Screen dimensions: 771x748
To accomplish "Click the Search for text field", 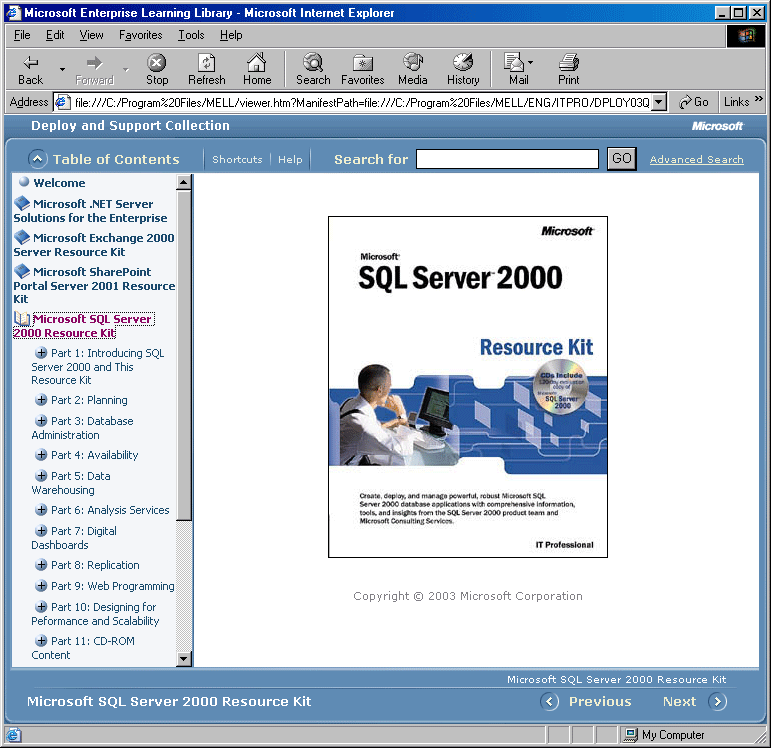I will click(x=507, y=159).
